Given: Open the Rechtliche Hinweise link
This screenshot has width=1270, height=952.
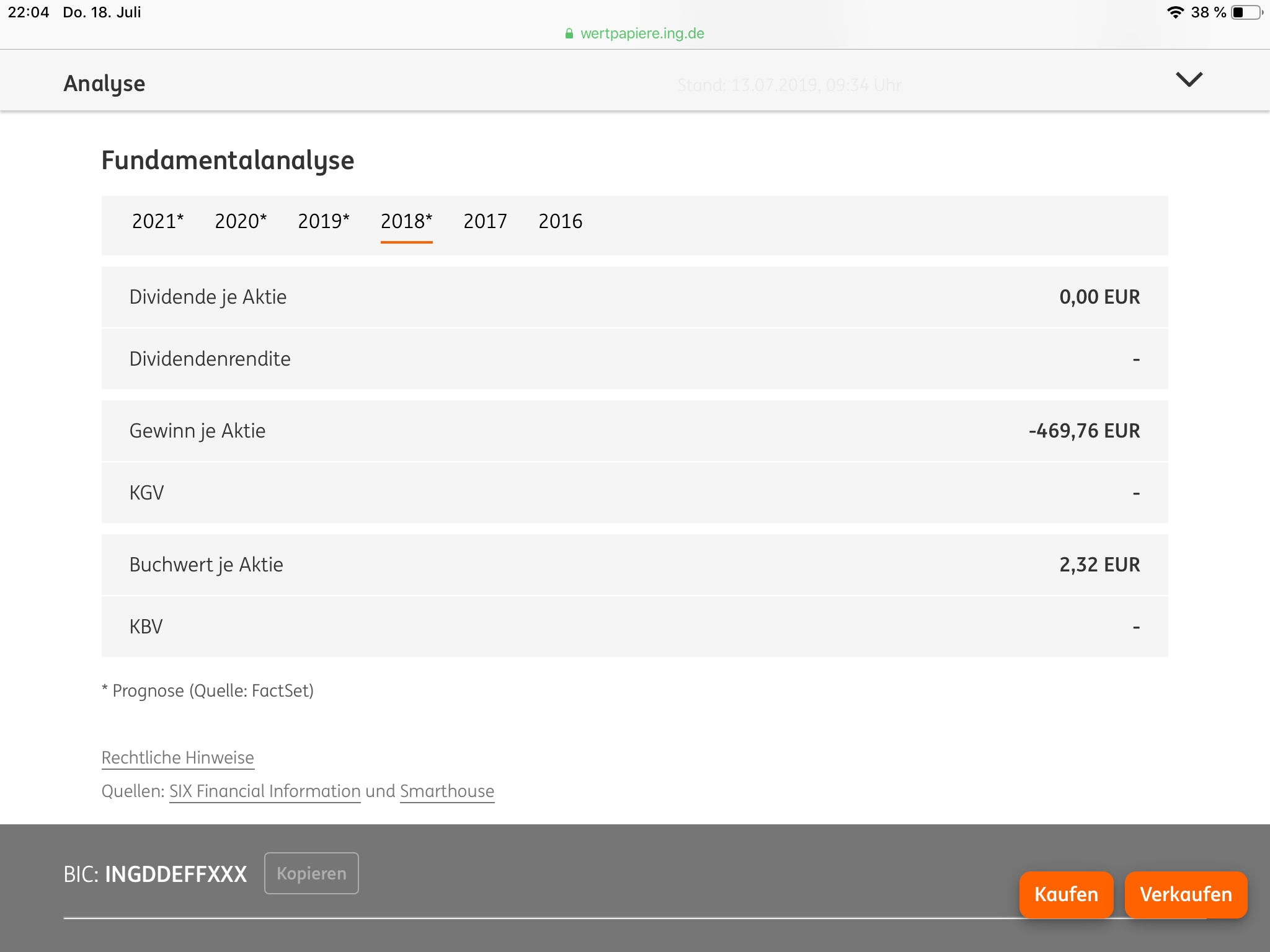Looking at the screenshot, I should 177,757.
